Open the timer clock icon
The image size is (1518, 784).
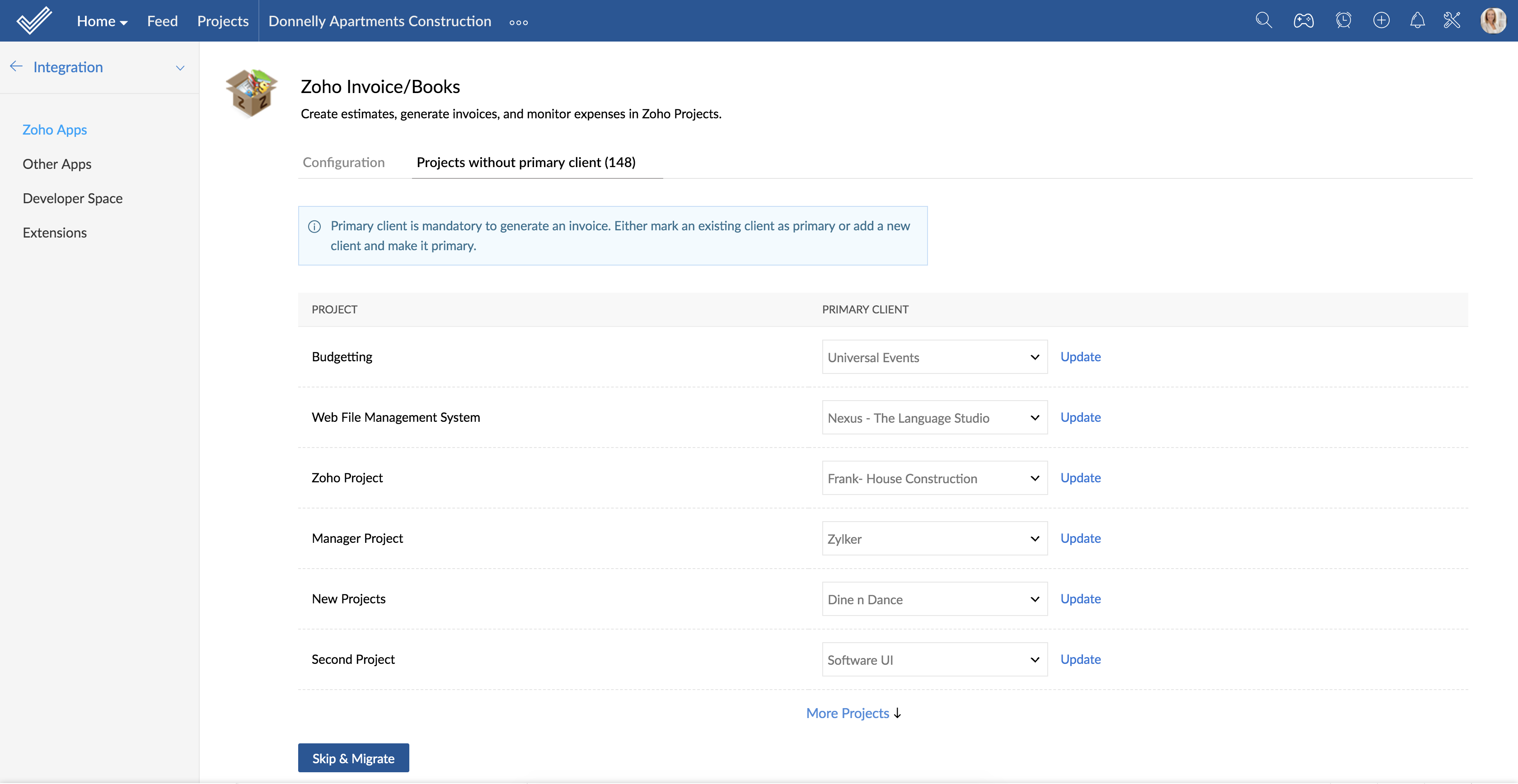1343,21
